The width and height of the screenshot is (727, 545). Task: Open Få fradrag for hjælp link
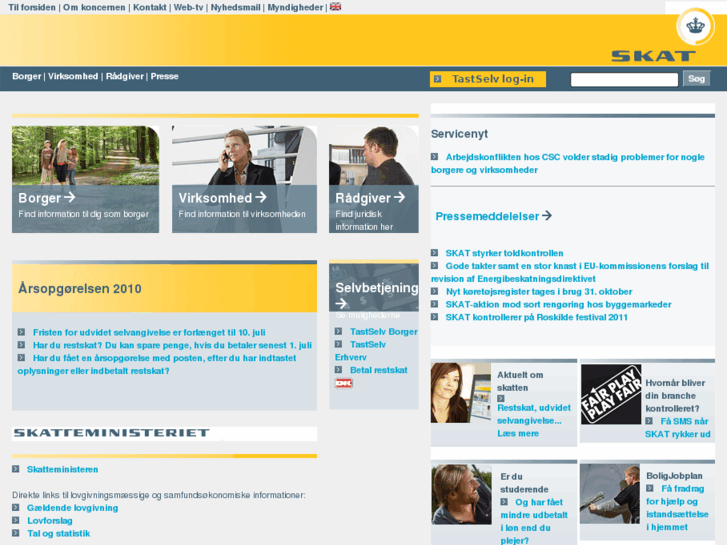coord(677,508)
